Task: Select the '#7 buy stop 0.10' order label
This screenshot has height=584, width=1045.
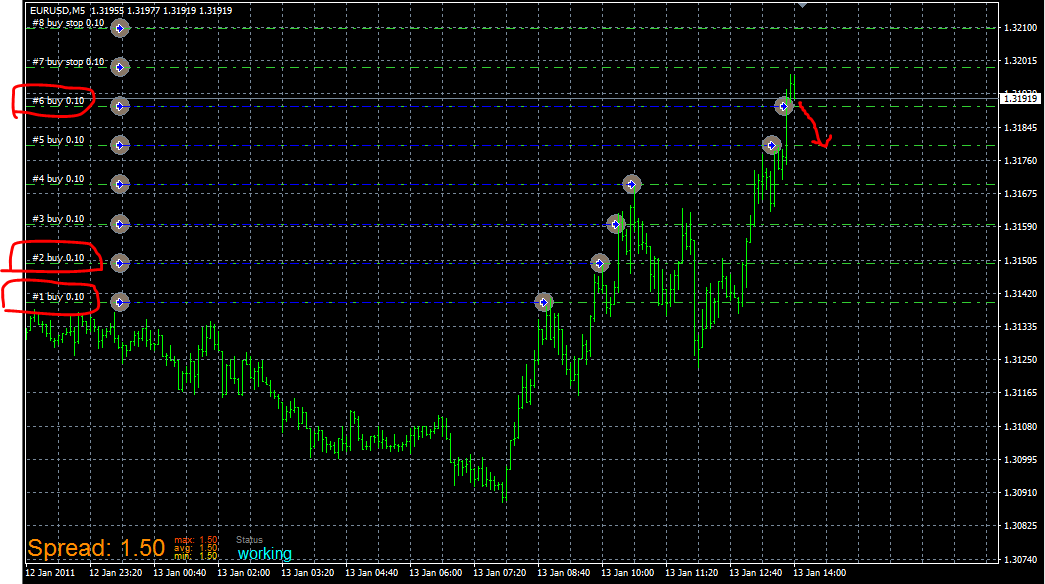Action: click(x=68, y=62)
